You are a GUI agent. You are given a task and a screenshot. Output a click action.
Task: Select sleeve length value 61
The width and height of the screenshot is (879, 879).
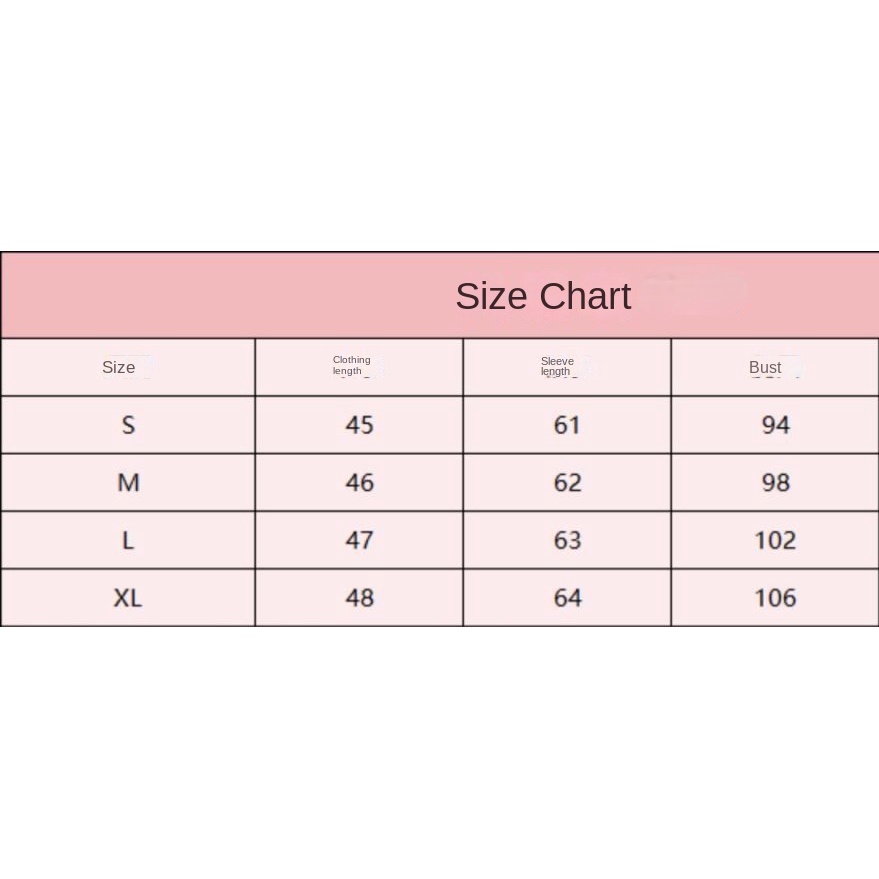[x=567, y=425]
